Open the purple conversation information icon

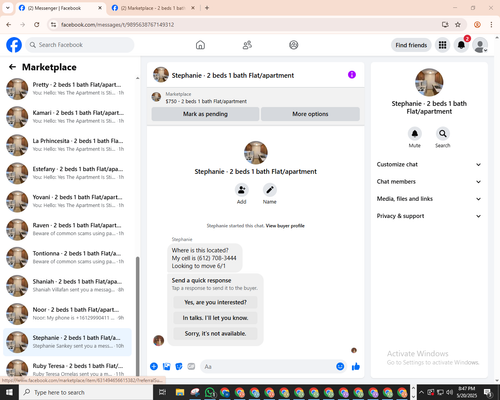pos(352,75)
